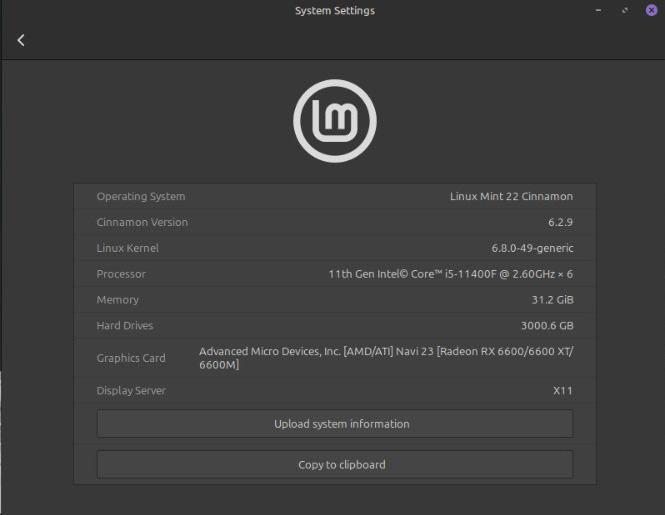Select the 6.2.9 version value
The width and height of the screenshot is (665, 515).
click(x=560, y=222)
